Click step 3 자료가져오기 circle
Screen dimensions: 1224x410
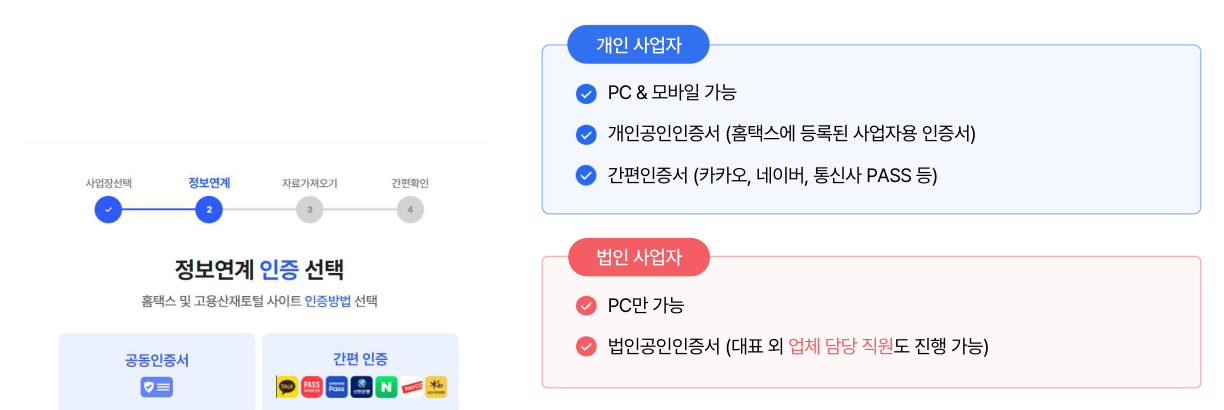tap(309, 210)
